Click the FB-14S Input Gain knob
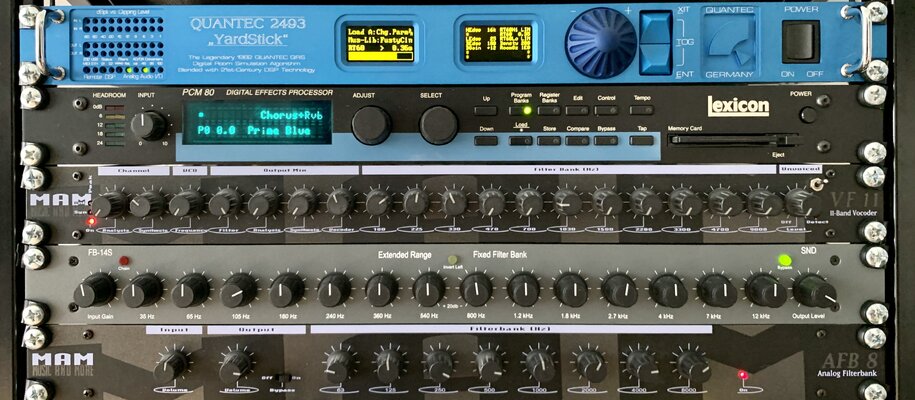 pyautogui.click(x=95, y=290)
